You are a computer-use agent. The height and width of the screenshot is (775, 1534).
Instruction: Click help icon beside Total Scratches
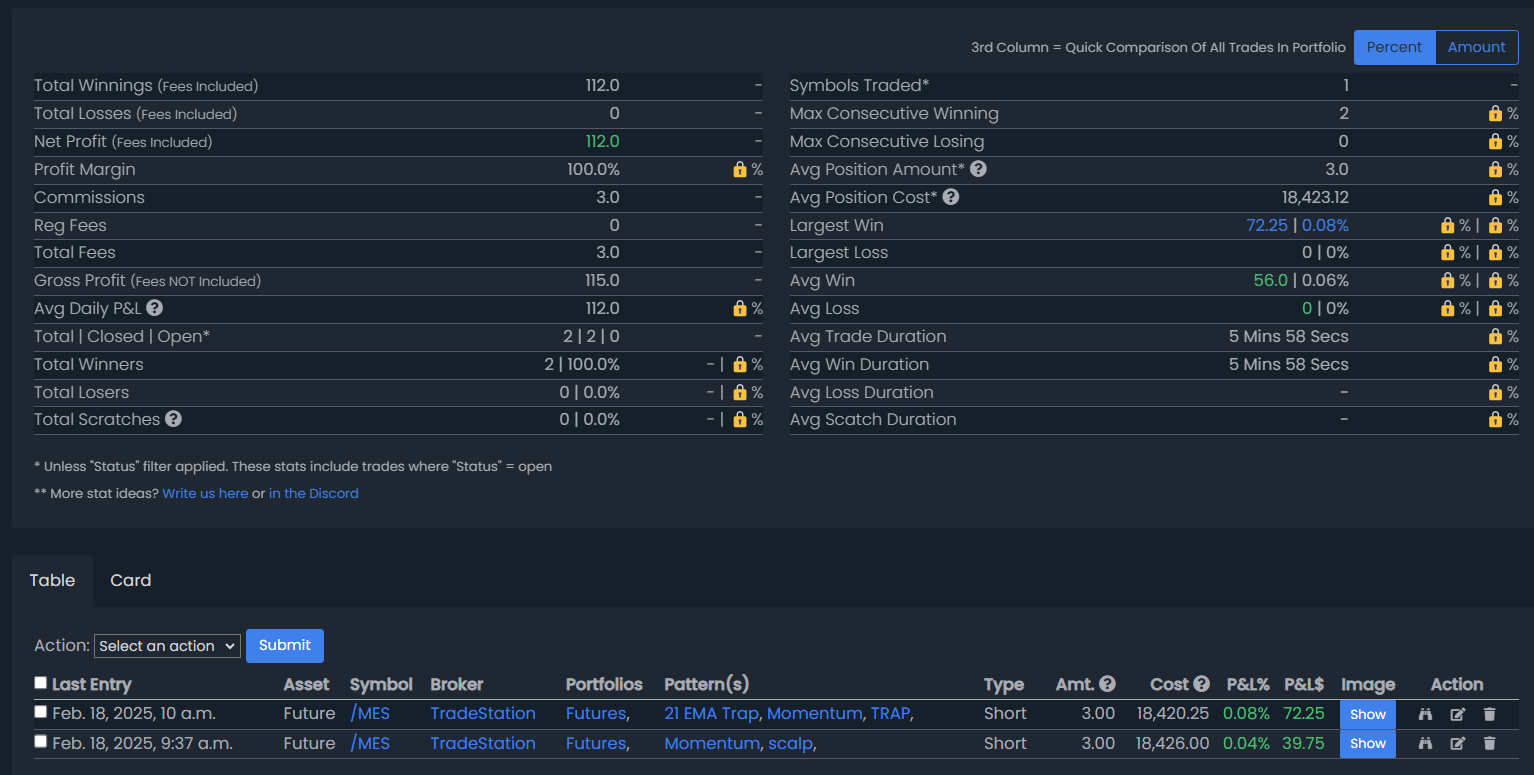[173, 419]
